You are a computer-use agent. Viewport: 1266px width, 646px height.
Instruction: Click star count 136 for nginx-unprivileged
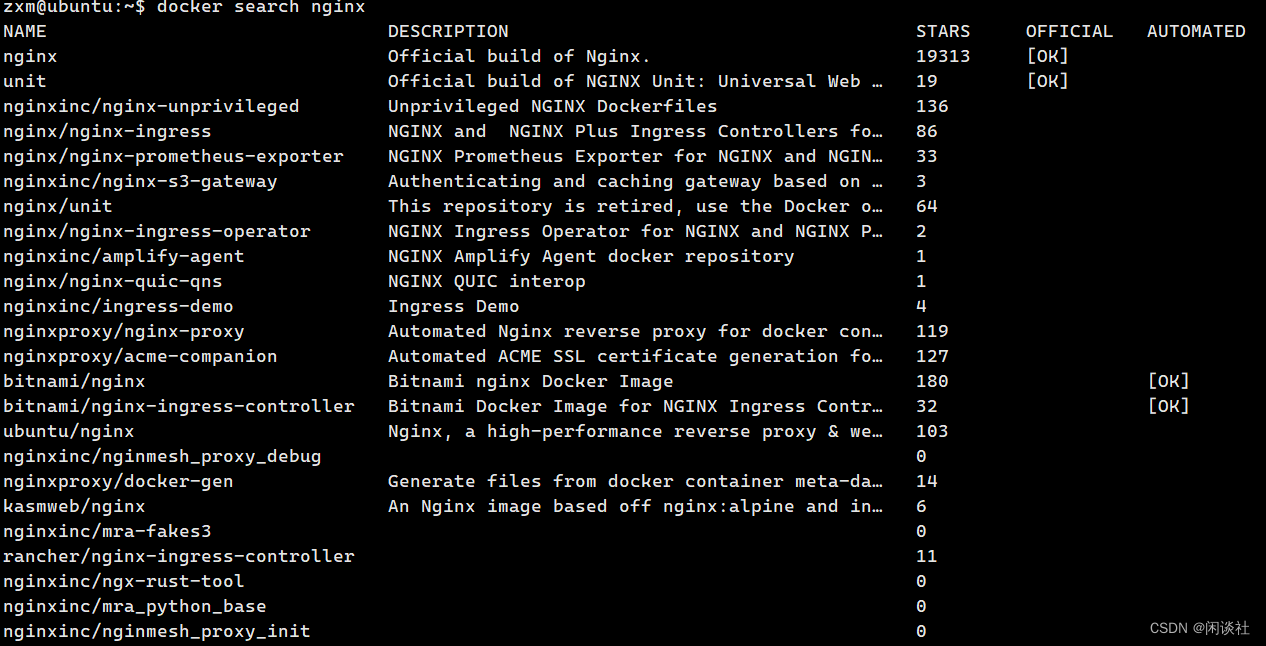932,106
